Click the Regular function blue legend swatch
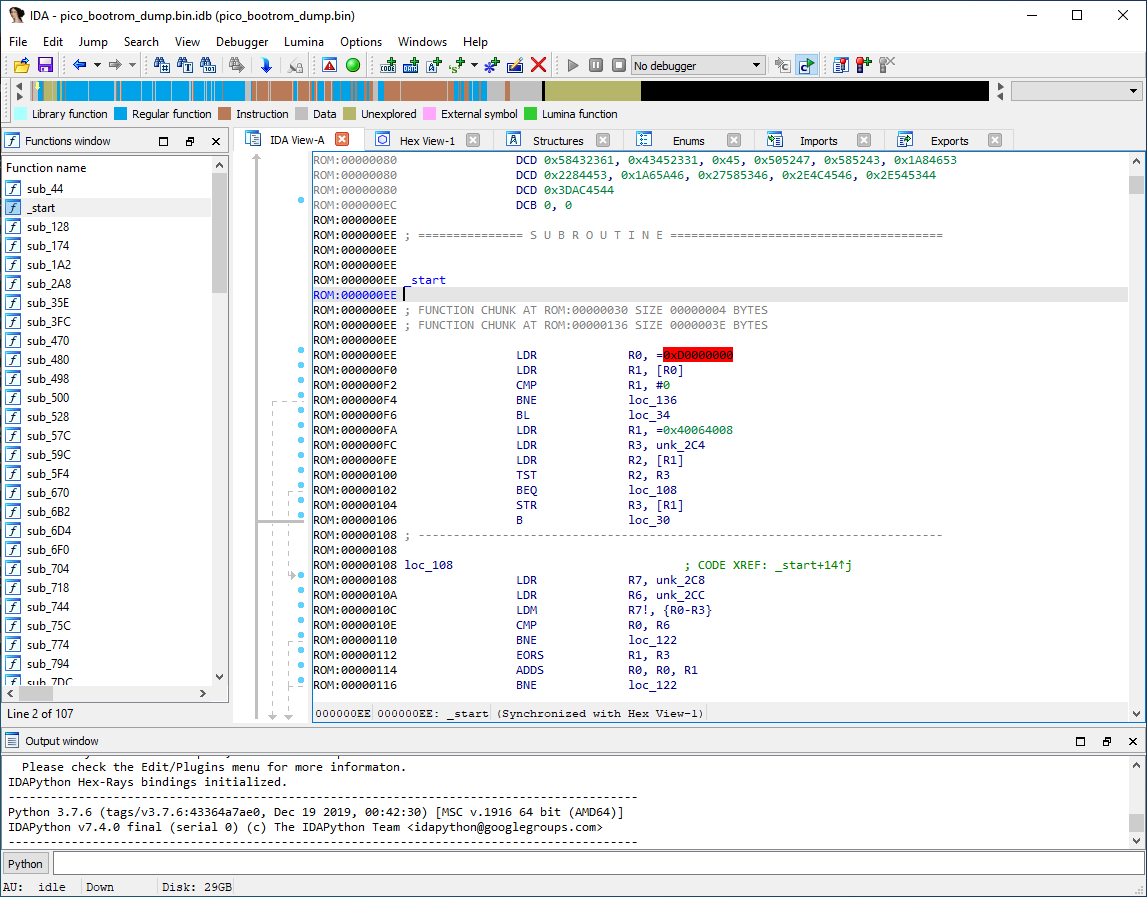1147x897 pixels. coord(121,114)
